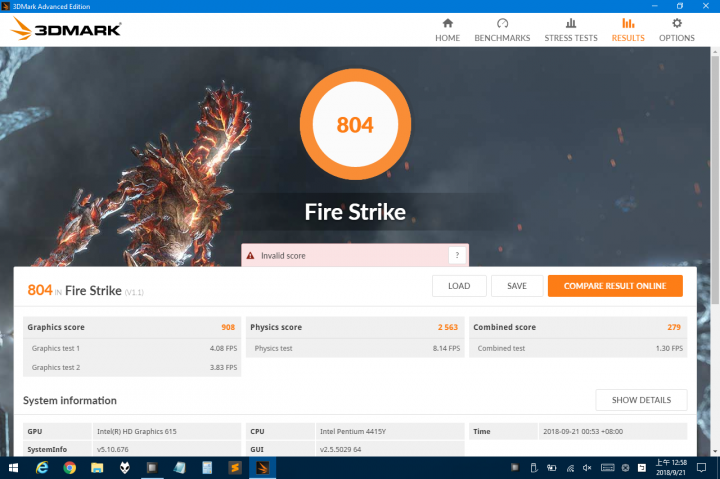The height and width of the screenshot is (479, 720).
Task: Open the question mark help for invalid score
Action: 457,255
